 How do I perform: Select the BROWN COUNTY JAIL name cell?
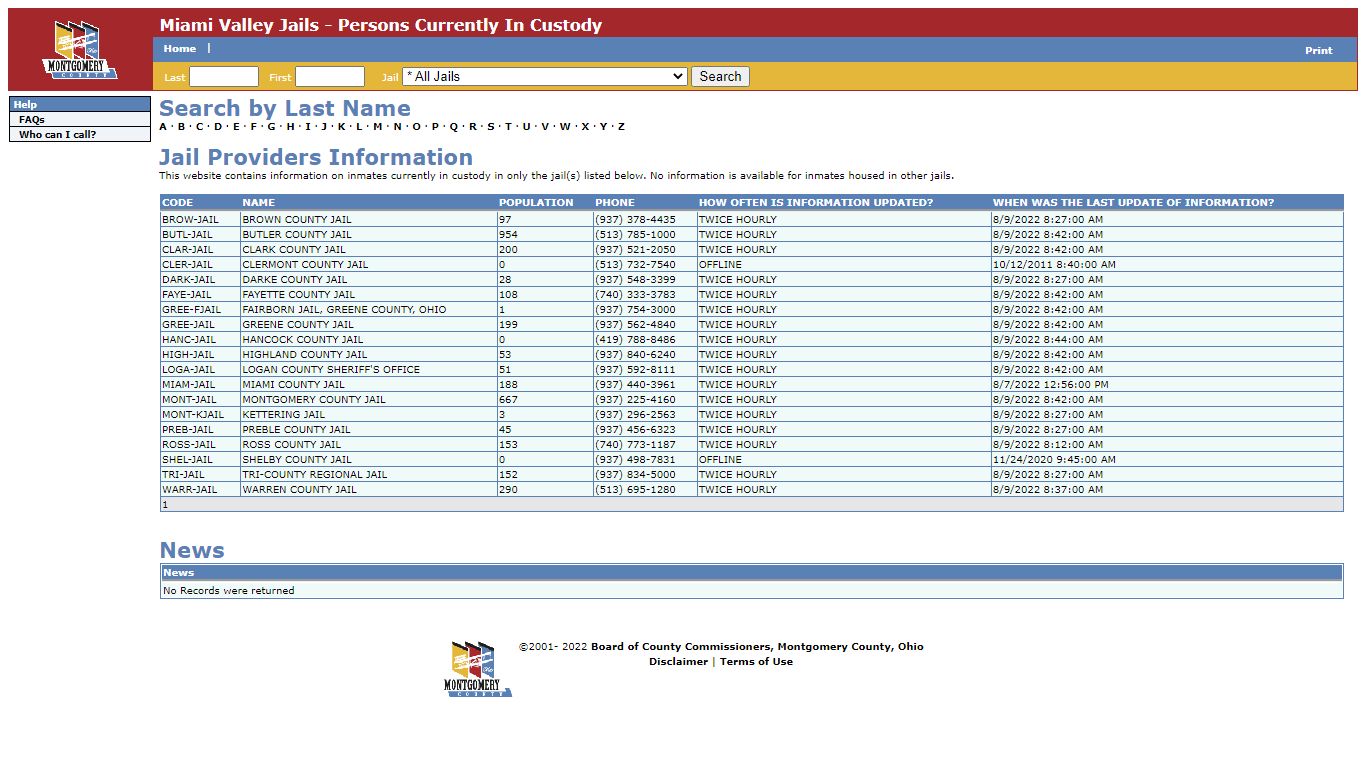369,219
